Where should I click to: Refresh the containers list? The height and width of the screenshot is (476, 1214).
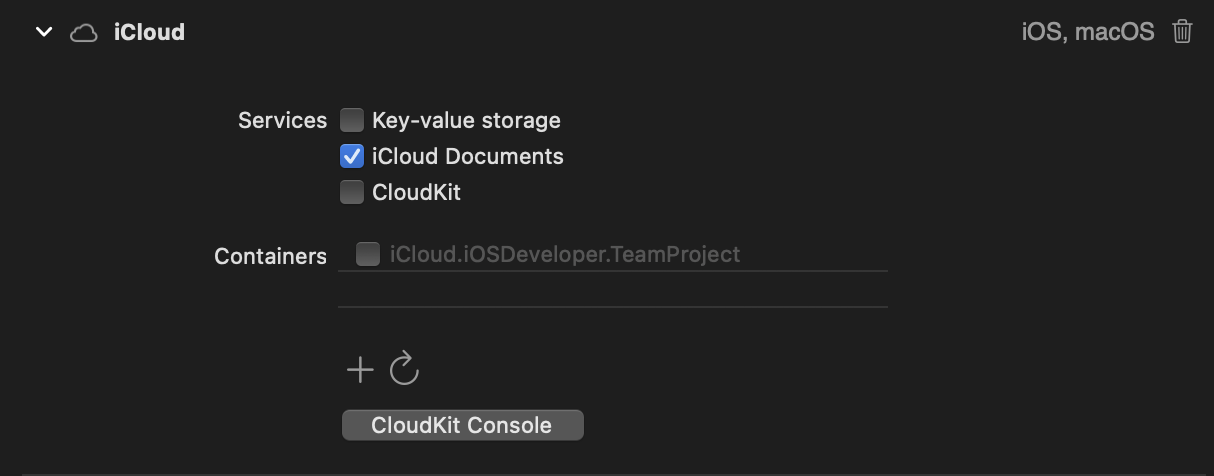(x=404, y=369)
